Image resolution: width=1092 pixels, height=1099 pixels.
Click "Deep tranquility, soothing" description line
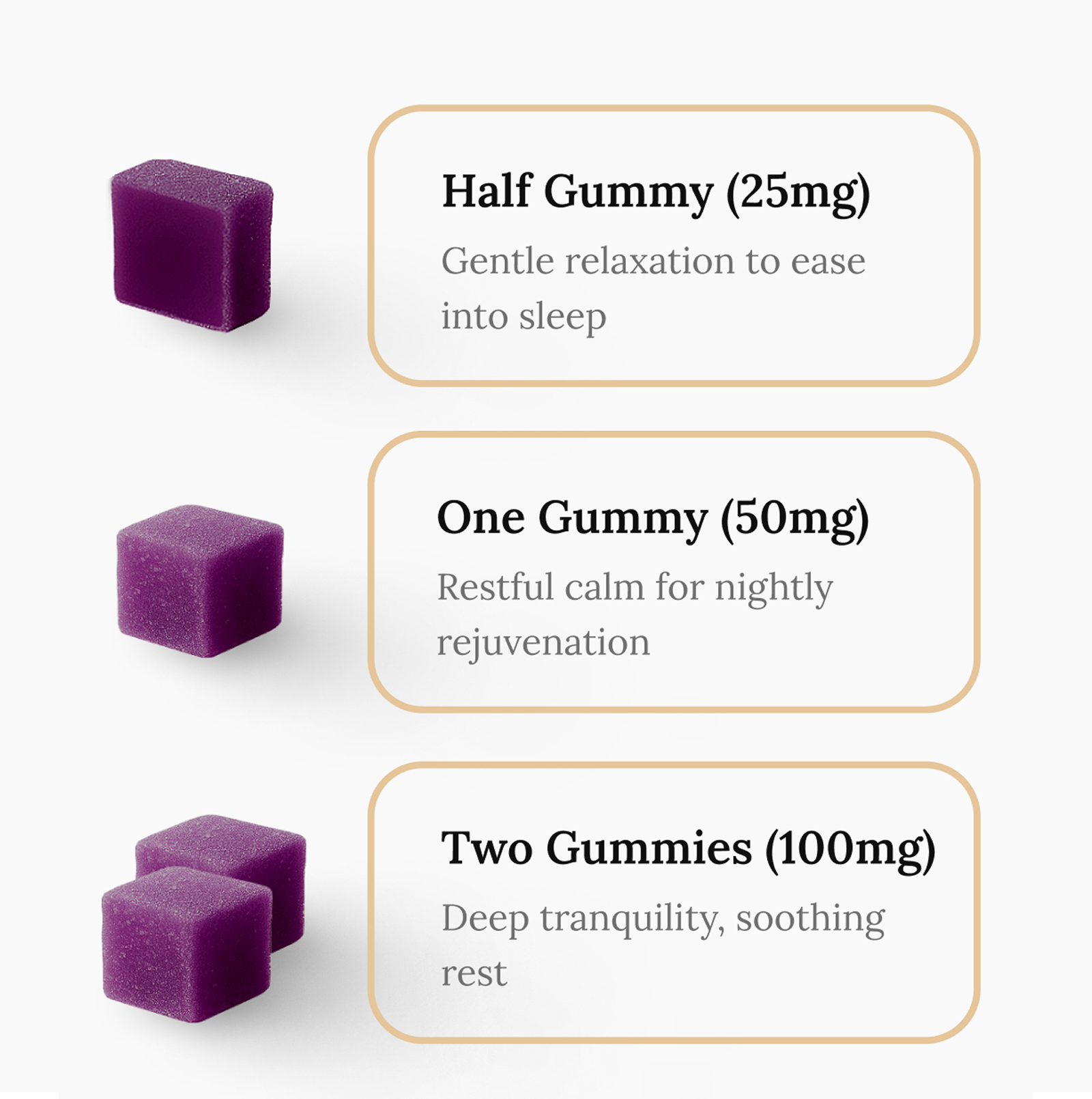(x=663, y=919)
